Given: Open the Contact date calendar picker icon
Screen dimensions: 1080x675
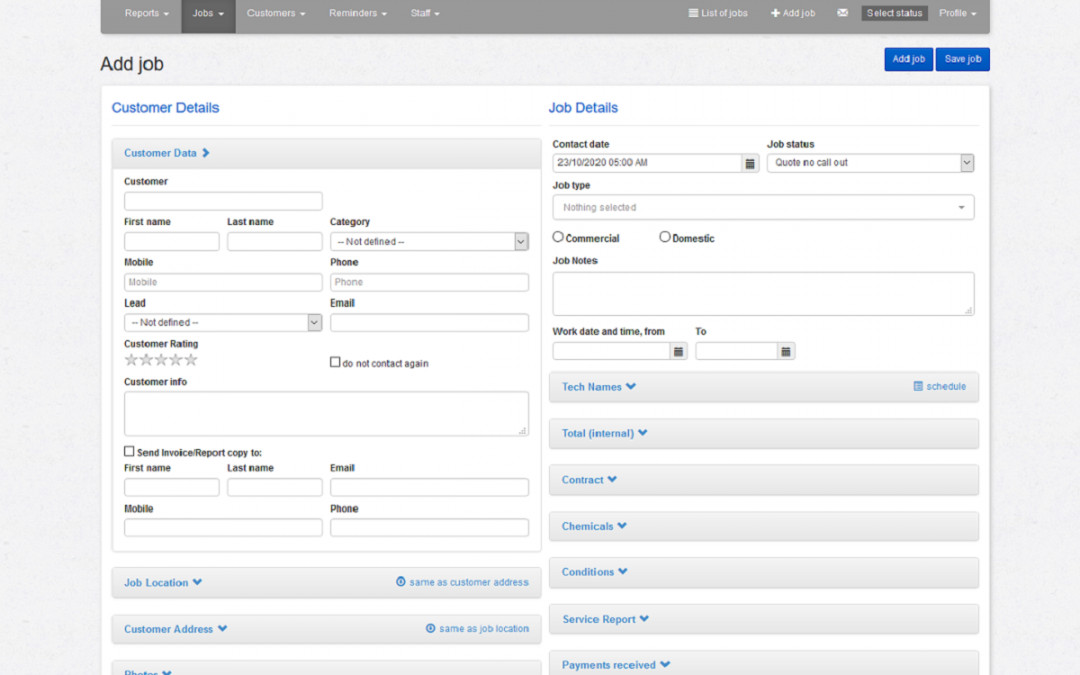Looking at the screenshot, I should tap(750, 163).
